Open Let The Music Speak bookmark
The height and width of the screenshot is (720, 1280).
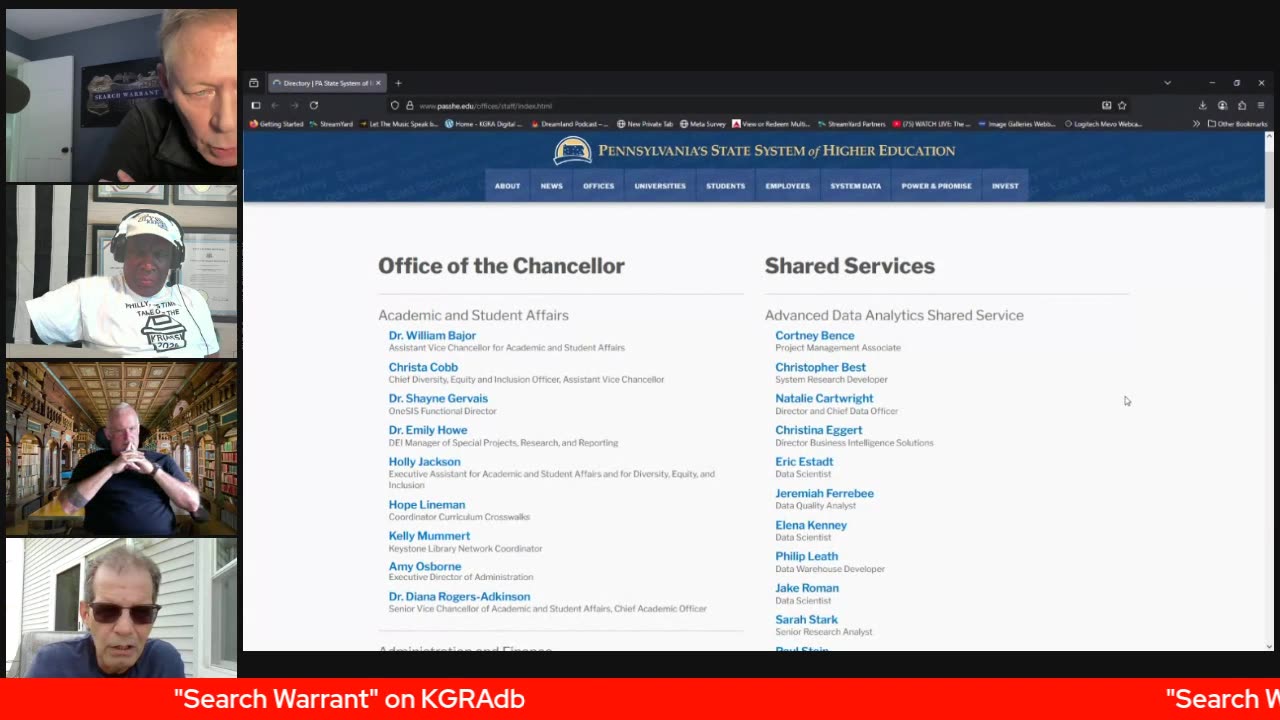399,124
